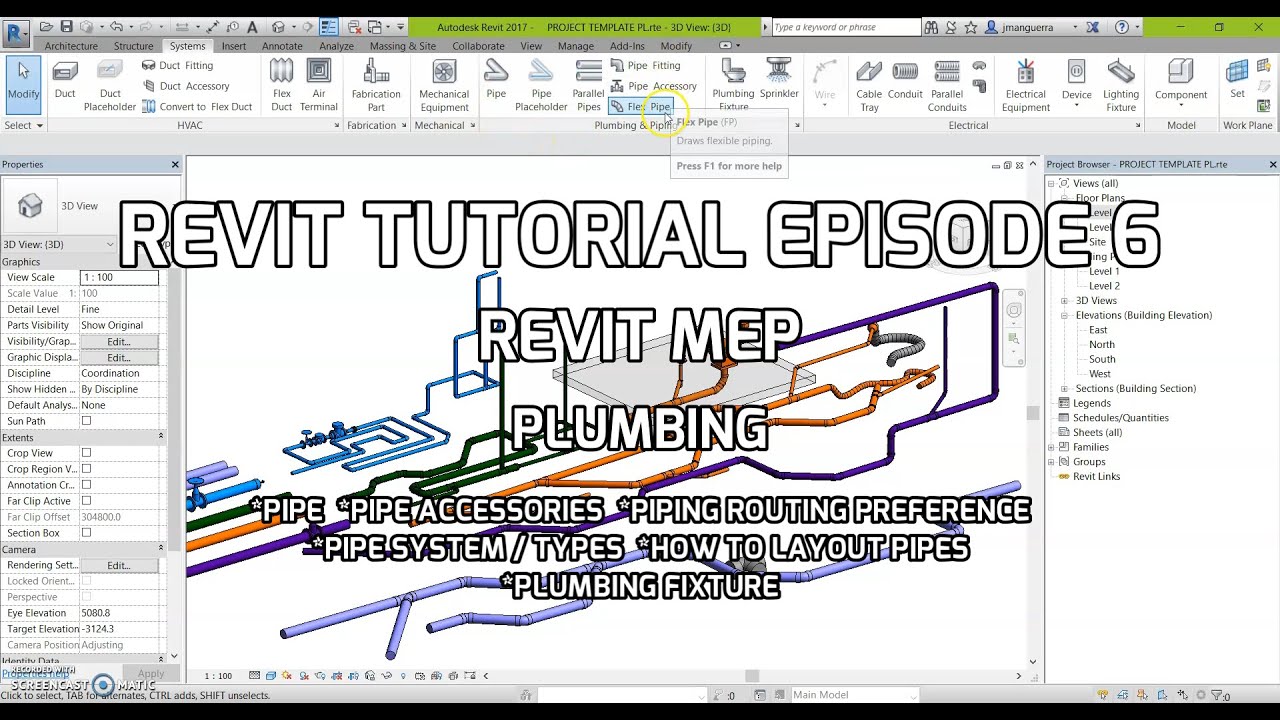Click Edit for Visibility/Graphics overrides
Image resolution: width=1280 pixels, height=720 pixels.
pos(119,341)
